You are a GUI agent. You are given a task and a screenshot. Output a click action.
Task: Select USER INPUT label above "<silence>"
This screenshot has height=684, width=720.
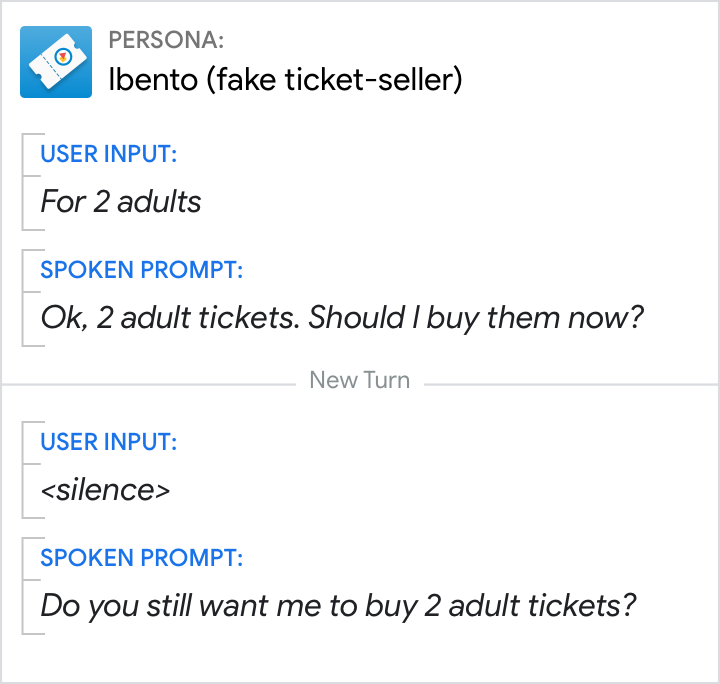(109, 442)
